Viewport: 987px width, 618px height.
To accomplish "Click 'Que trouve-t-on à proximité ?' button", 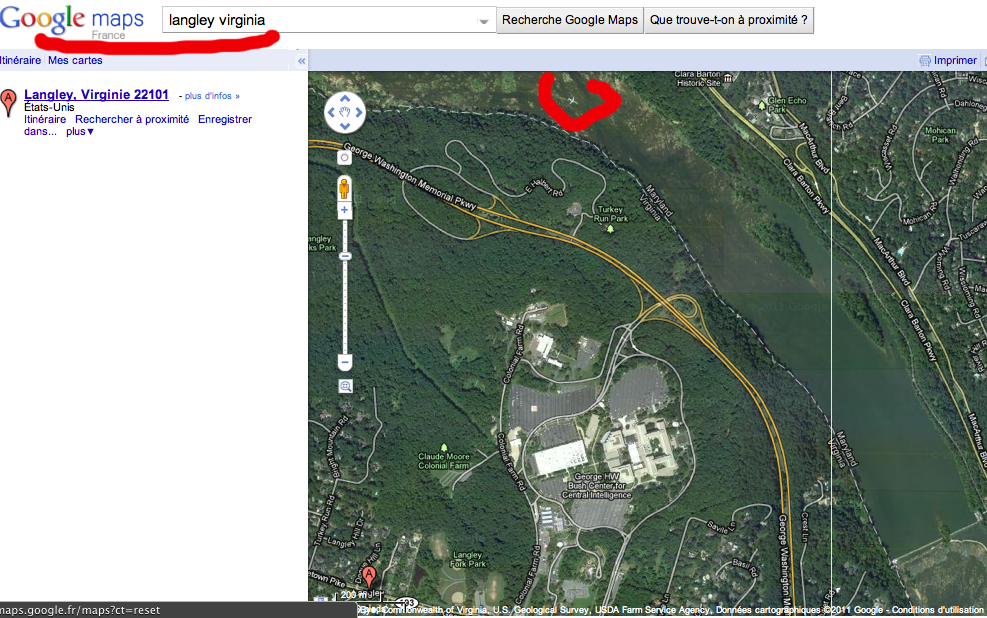I will pyautogui.click(x=728, y=20).
